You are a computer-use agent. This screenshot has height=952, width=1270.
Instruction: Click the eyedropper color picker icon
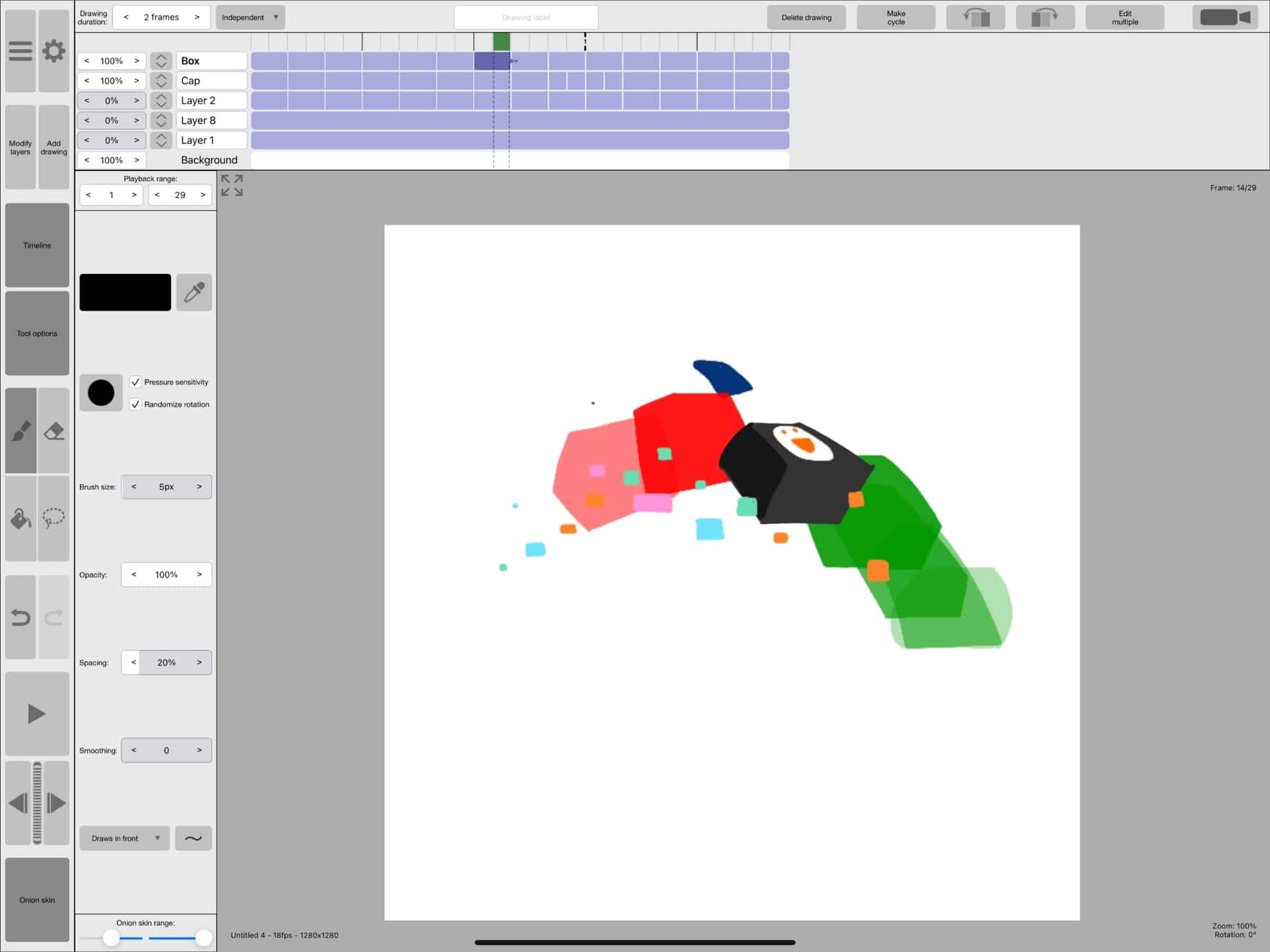(194, 292)
